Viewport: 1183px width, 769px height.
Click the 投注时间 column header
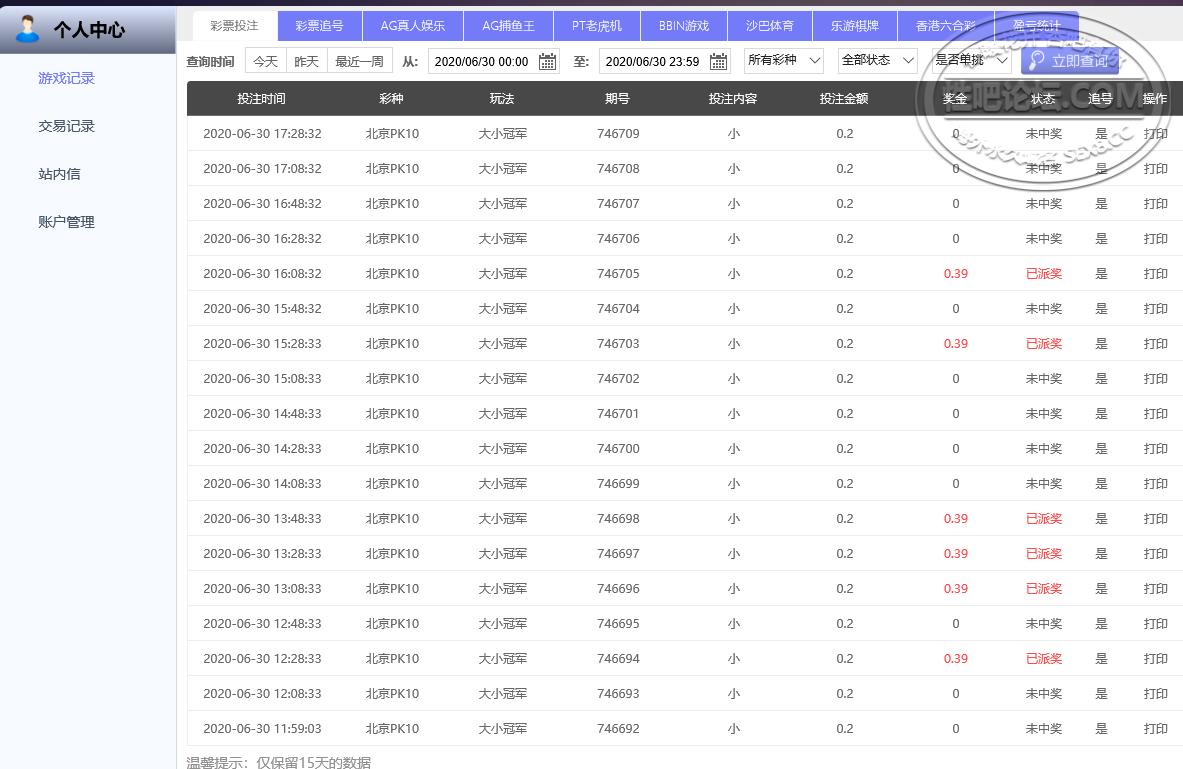coord(261,99)
